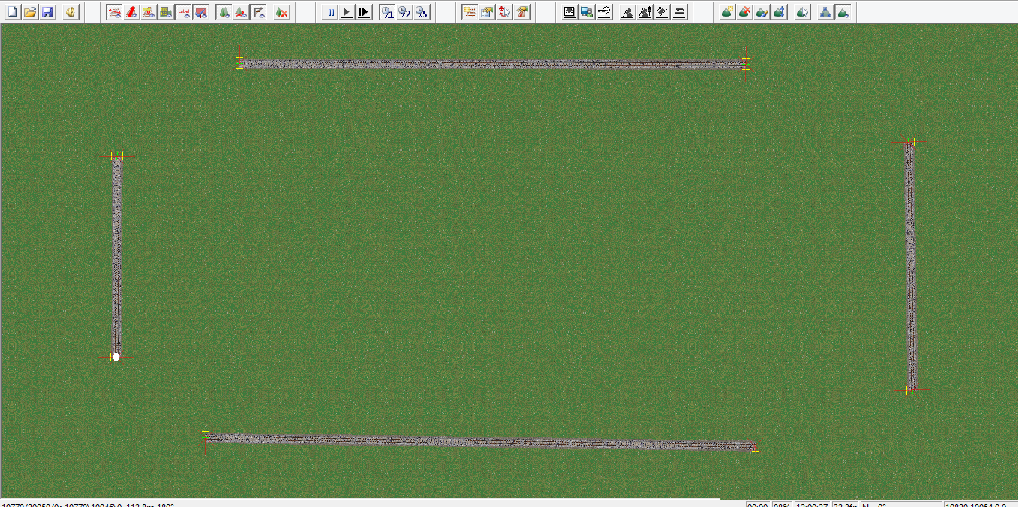Edit terrain with the green hill pencil icon
This screenshot has width=1018, height=507.
pos(762,12)
